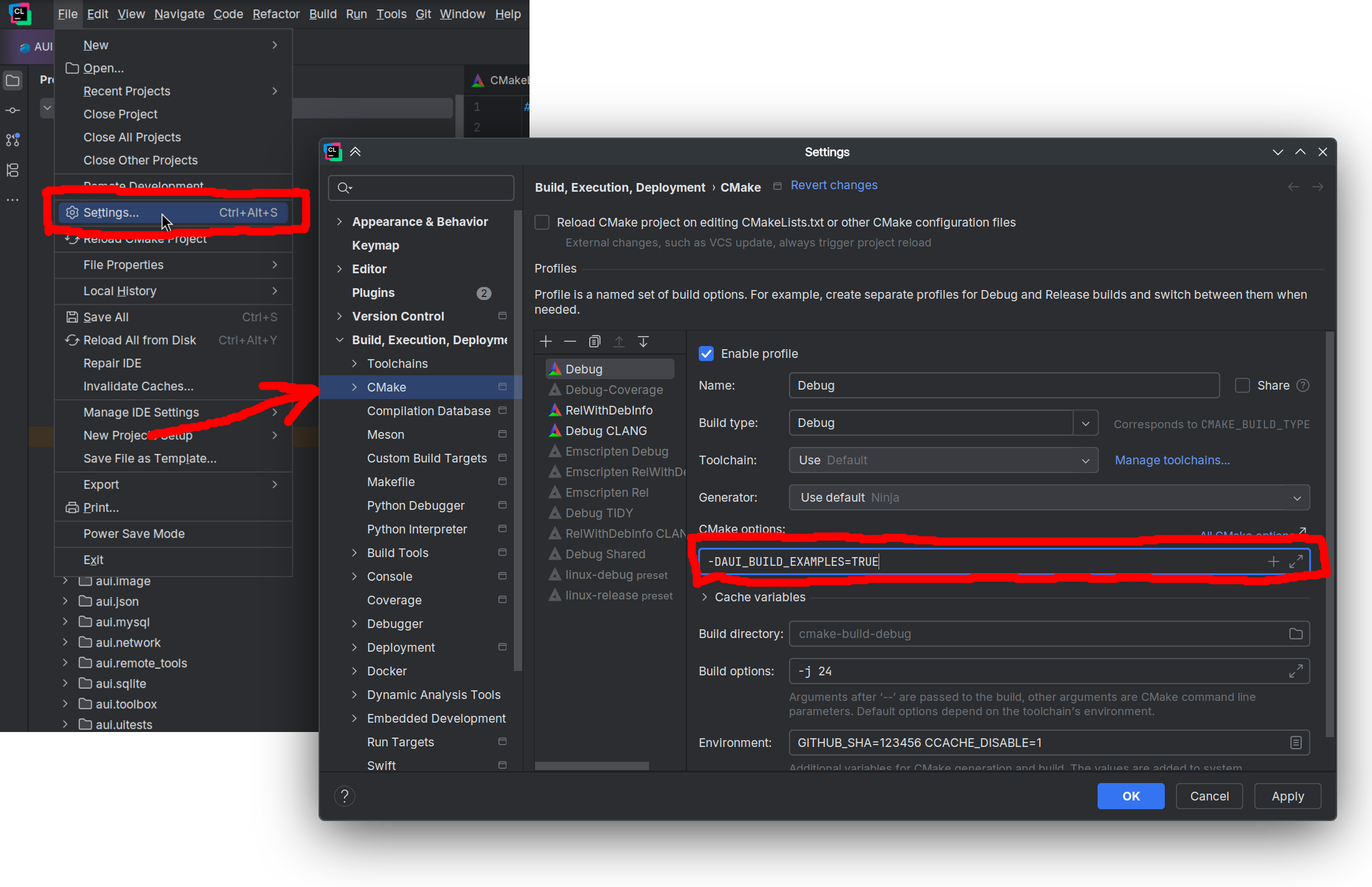
Task: Click the move profile down icon
Action: [x=643, y=342]
